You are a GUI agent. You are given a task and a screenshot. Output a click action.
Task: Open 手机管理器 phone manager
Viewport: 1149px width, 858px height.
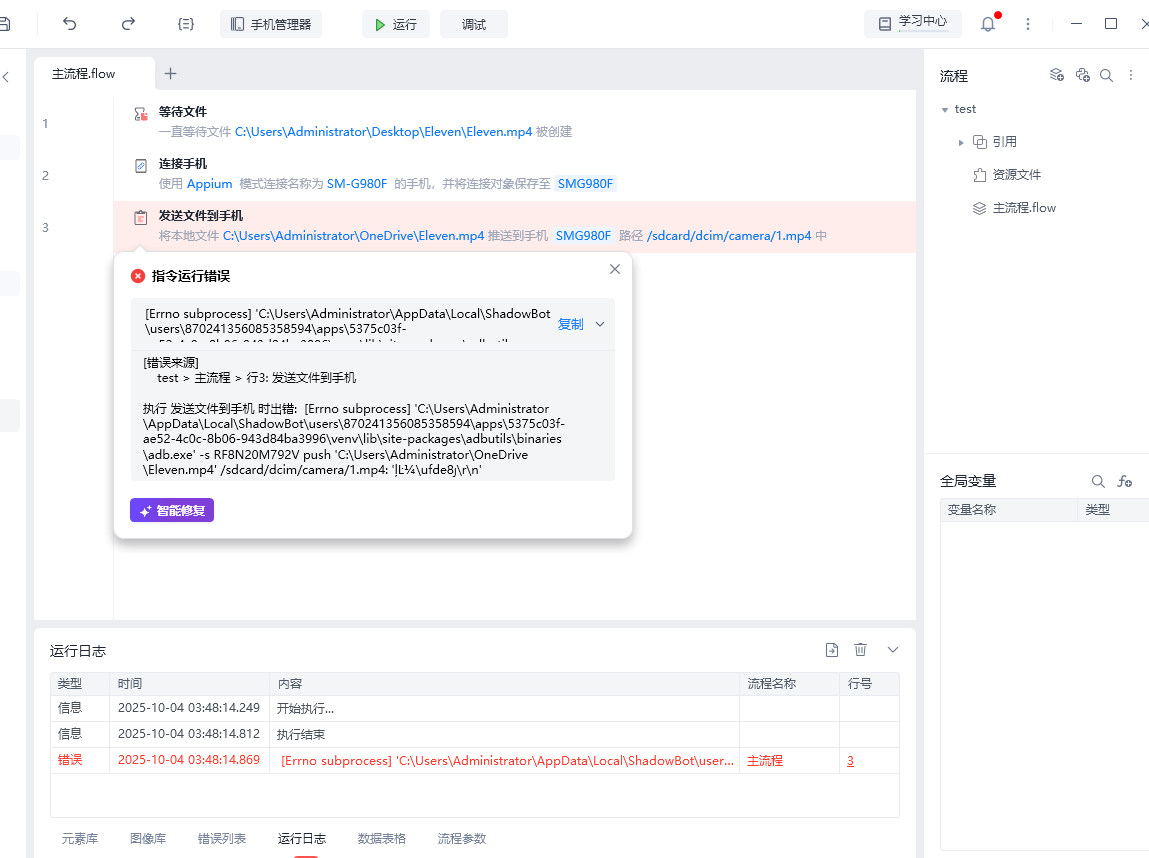[271, 24]
